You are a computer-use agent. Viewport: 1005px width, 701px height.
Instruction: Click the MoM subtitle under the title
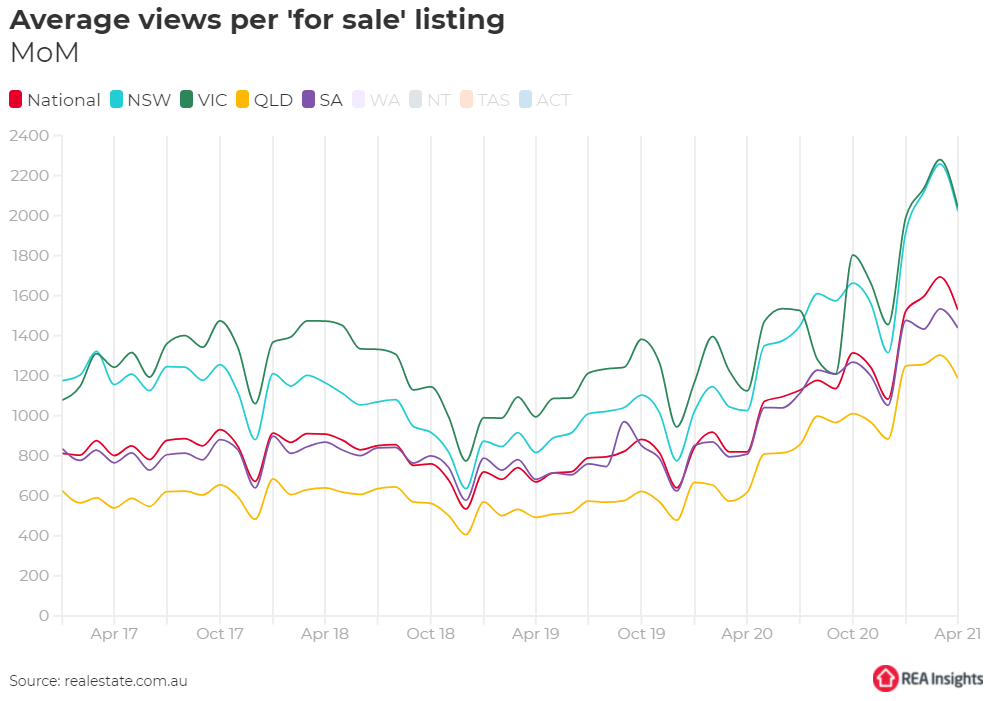pos(44,54)
